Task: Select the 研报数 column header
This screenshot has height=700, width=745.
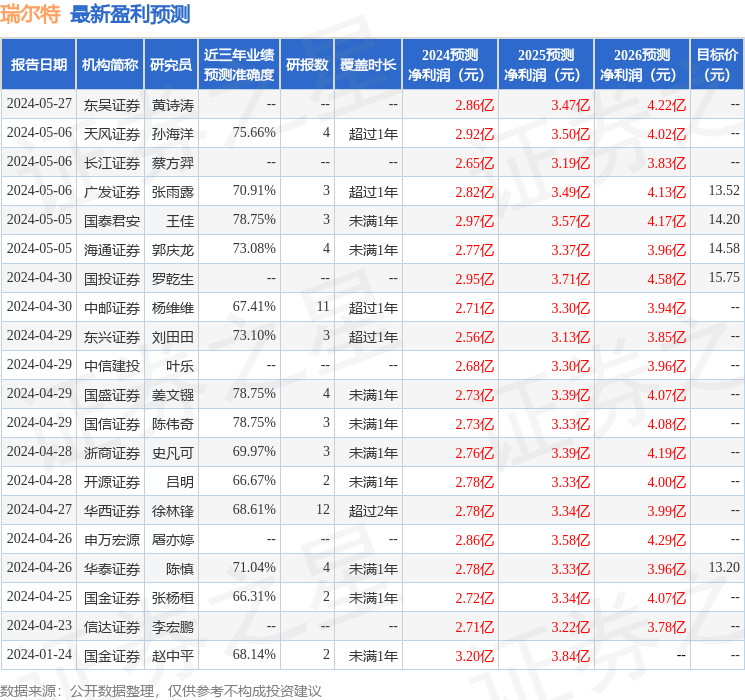Action: 307,65
